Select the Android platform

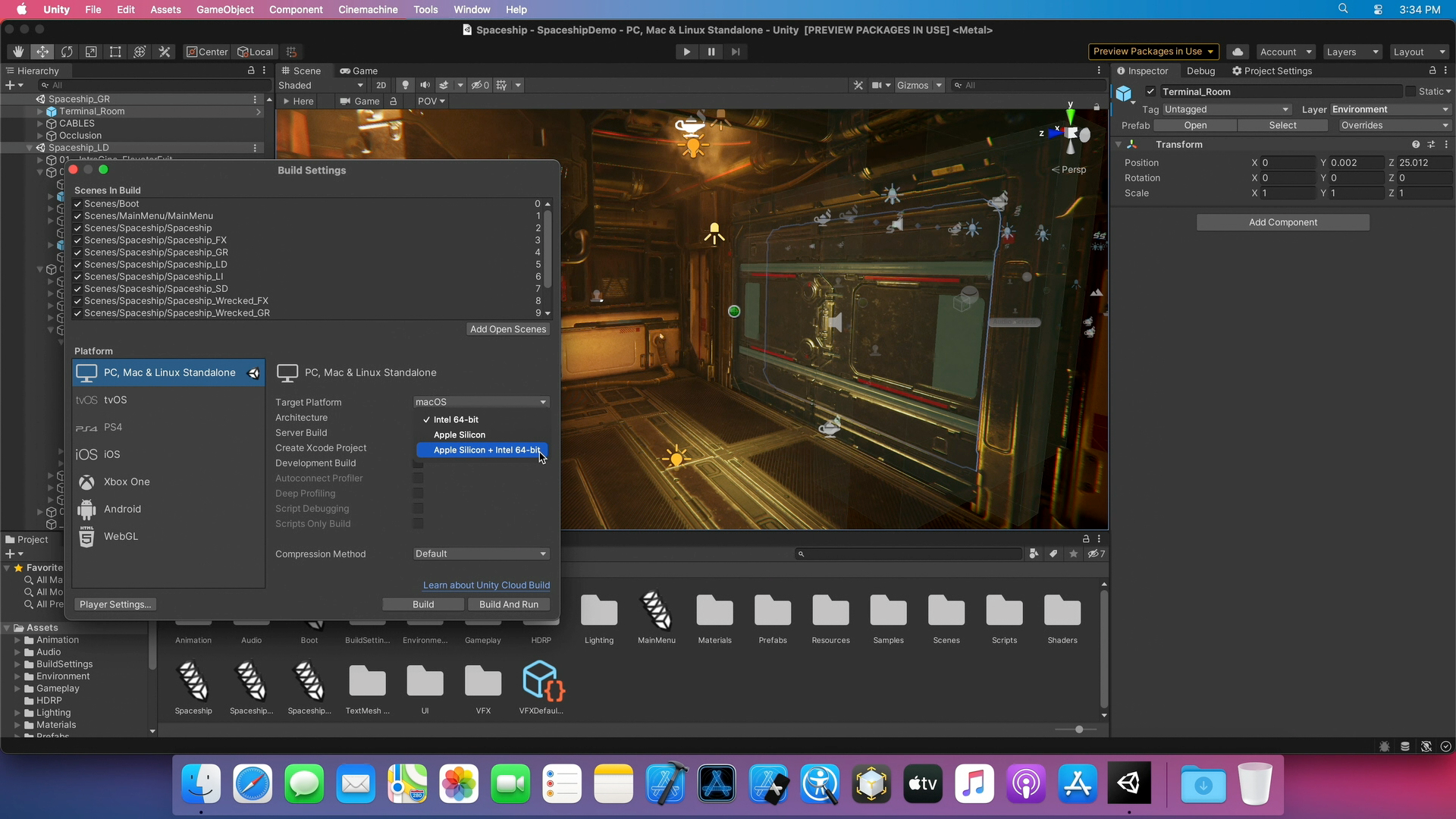[x=168, y=509]
